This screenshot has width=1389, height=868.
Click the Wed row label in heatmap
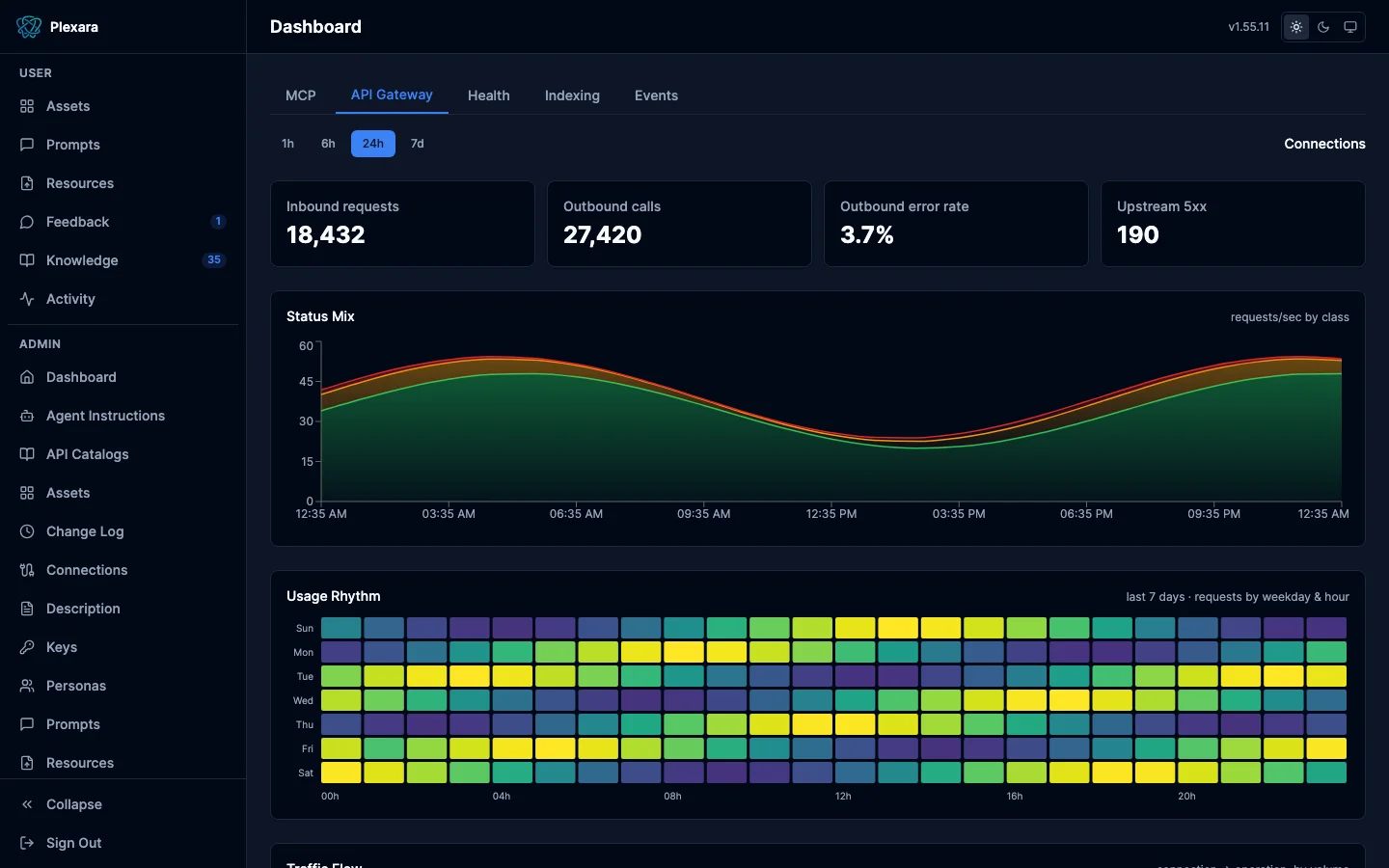click(x=303, y=700)
